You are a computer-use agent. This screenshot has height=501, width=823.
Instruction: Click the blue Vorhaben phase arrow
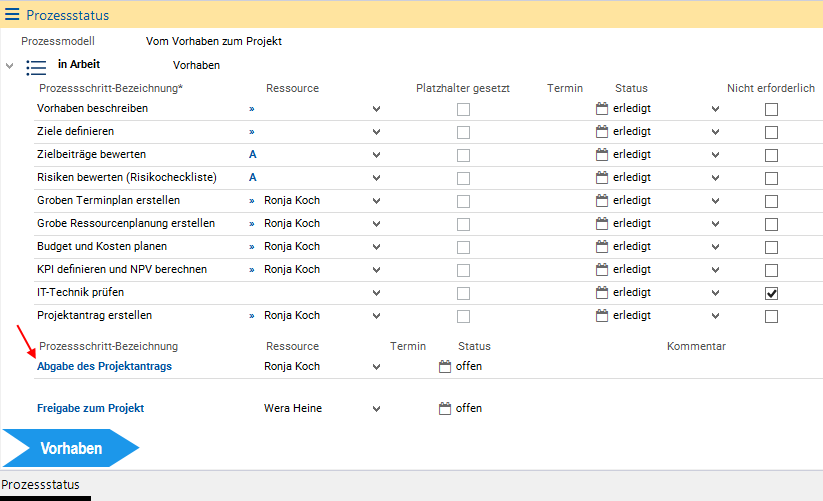point(70,448)
